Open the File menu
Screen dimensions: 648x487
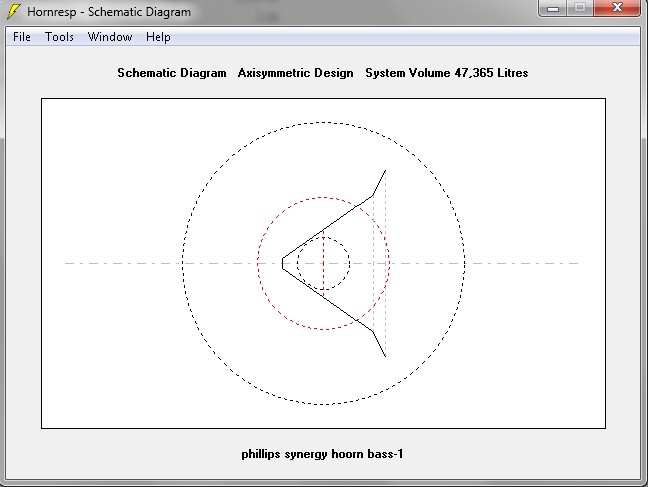click(22, 37)
